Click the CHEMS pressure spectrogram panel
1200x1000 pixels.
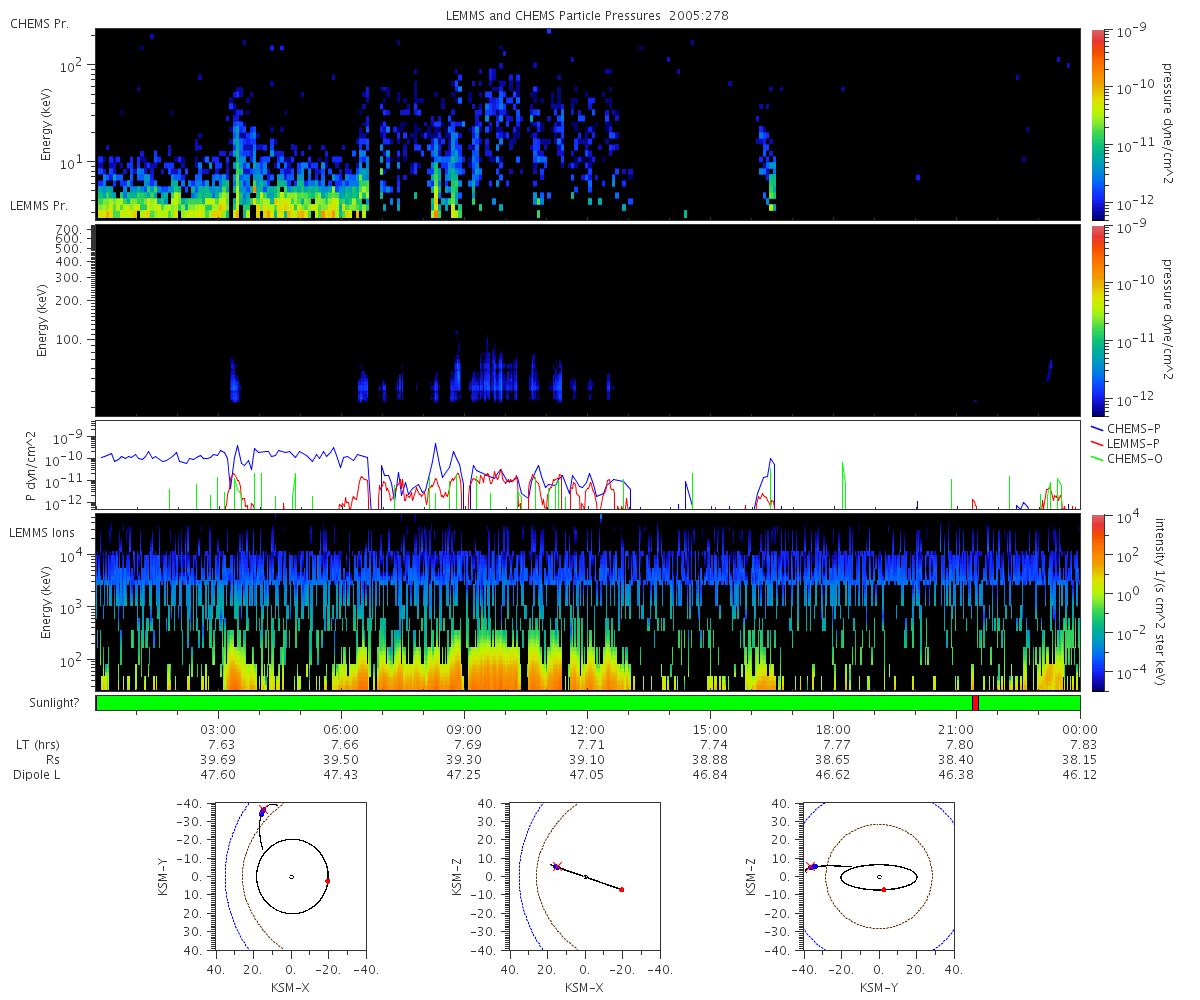point(588,124)
